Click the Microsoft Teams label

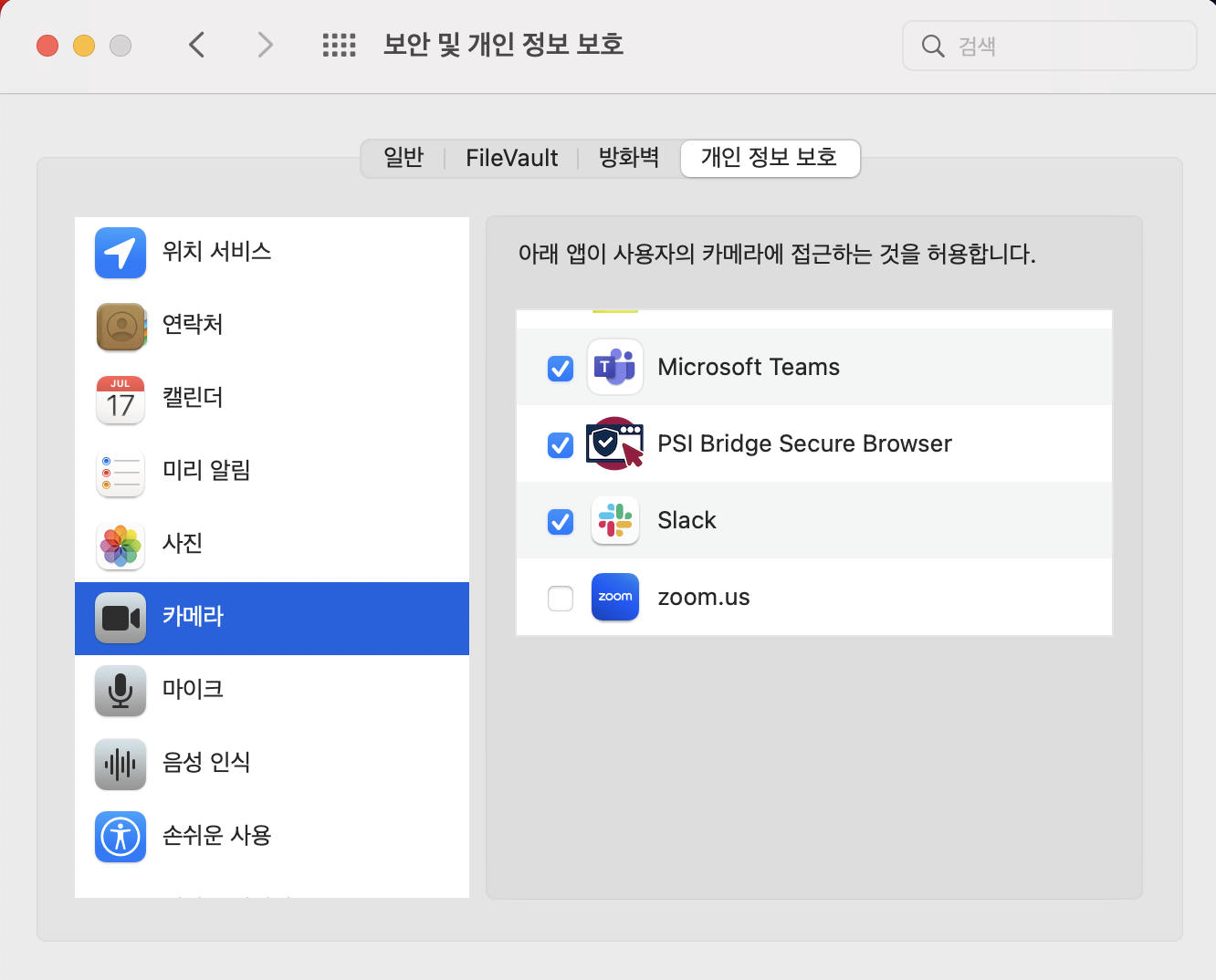click(749, 367)
